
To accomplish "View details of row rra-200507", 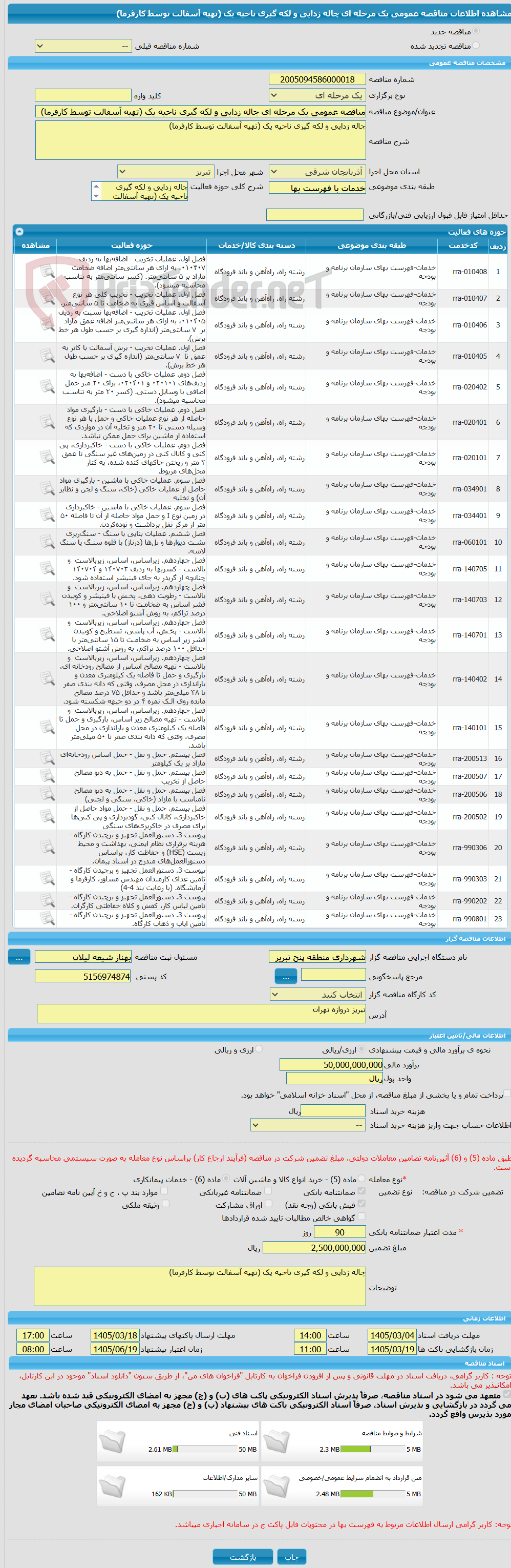I will pos(47,776).
